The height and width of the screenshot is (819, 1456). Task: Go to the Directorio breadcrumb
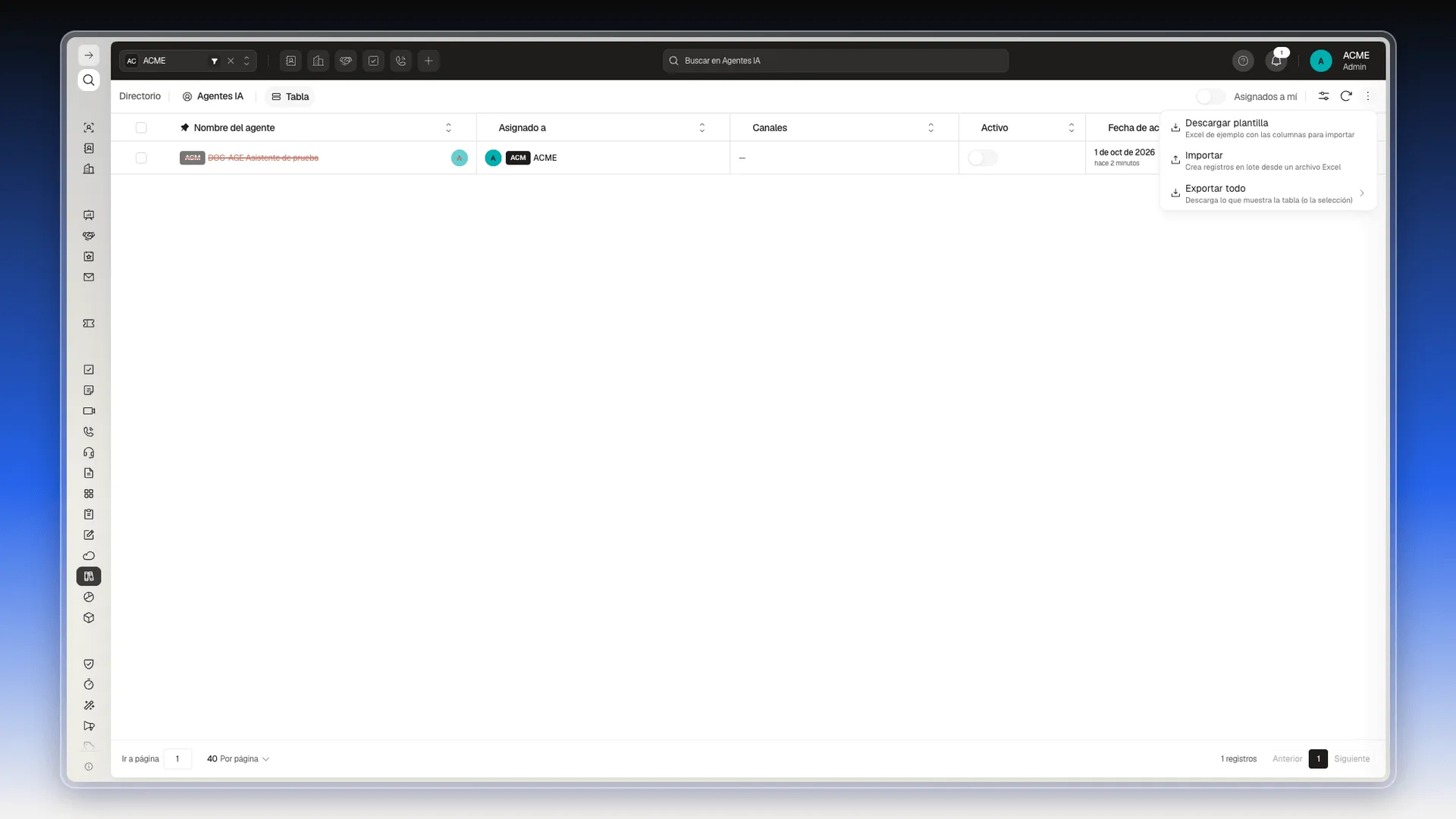tap(140, 96)
